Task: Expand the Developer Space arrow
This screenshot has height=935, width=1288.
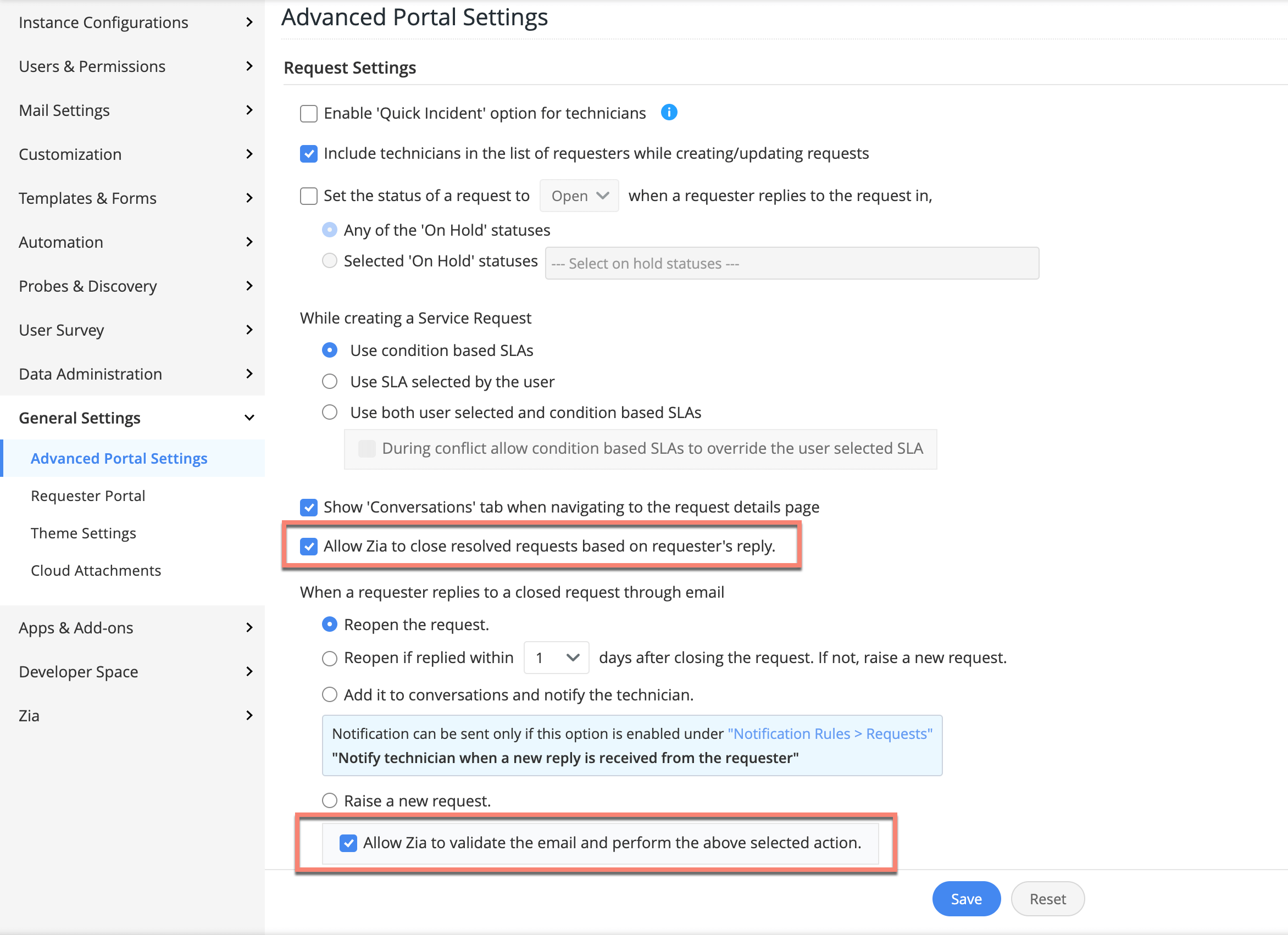Action: point(249,672)
